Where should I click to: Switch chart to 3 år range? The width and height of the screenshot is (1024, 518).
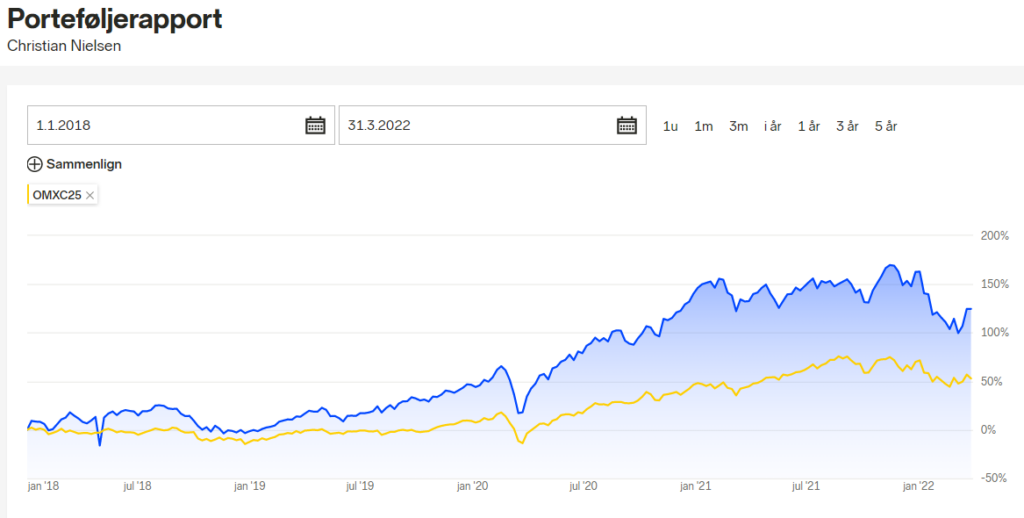[847, 126]
